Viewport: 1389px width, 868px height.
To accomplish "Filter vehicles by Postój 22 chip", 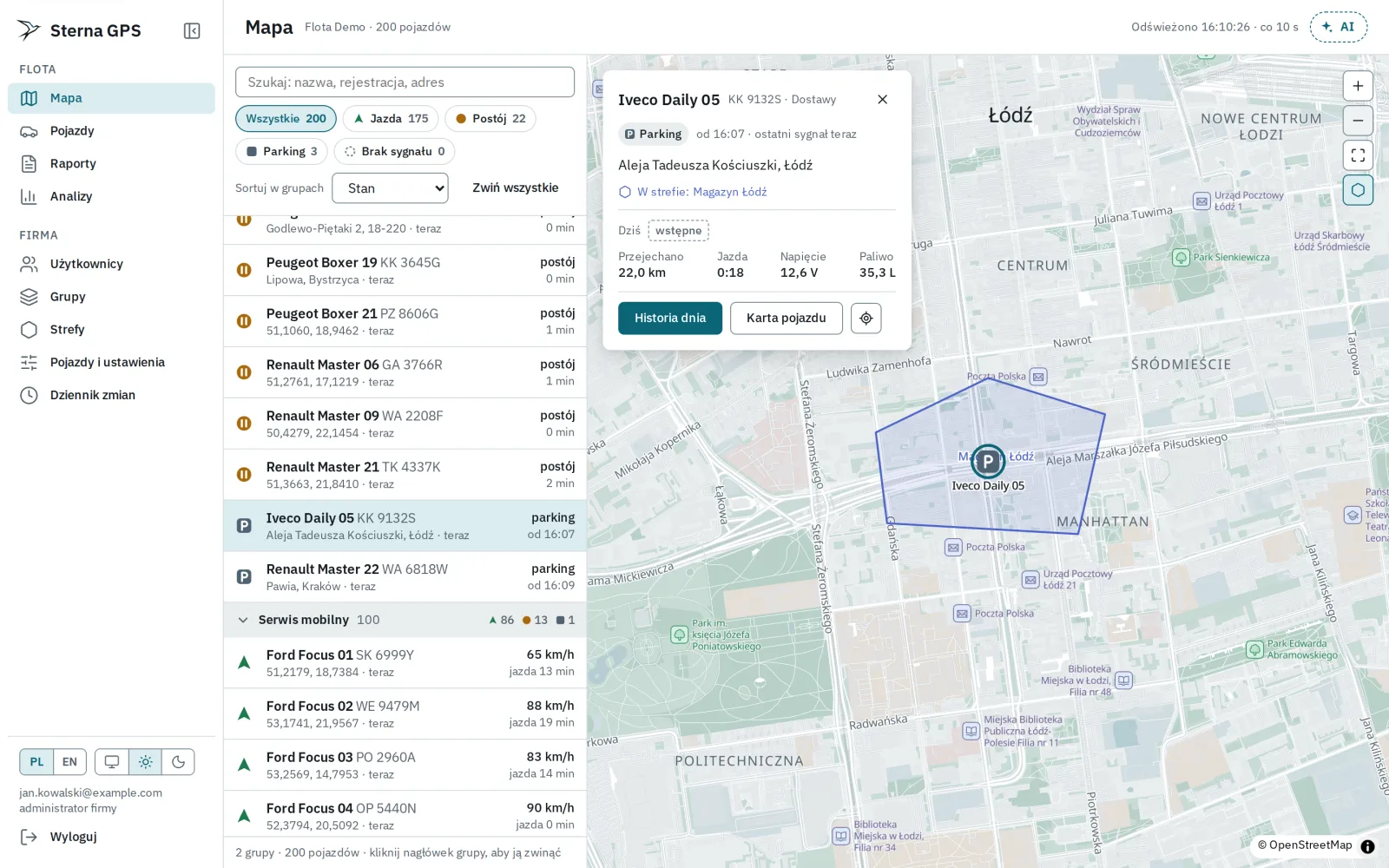I will point(490,119).
